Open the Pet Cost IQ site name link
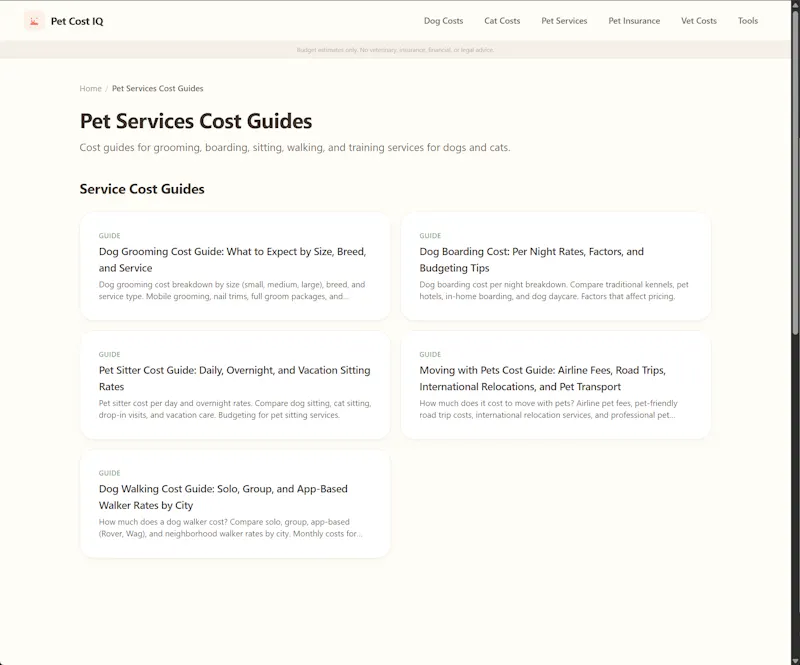Viewport: 800px width, 665px height. pos(77,21)
